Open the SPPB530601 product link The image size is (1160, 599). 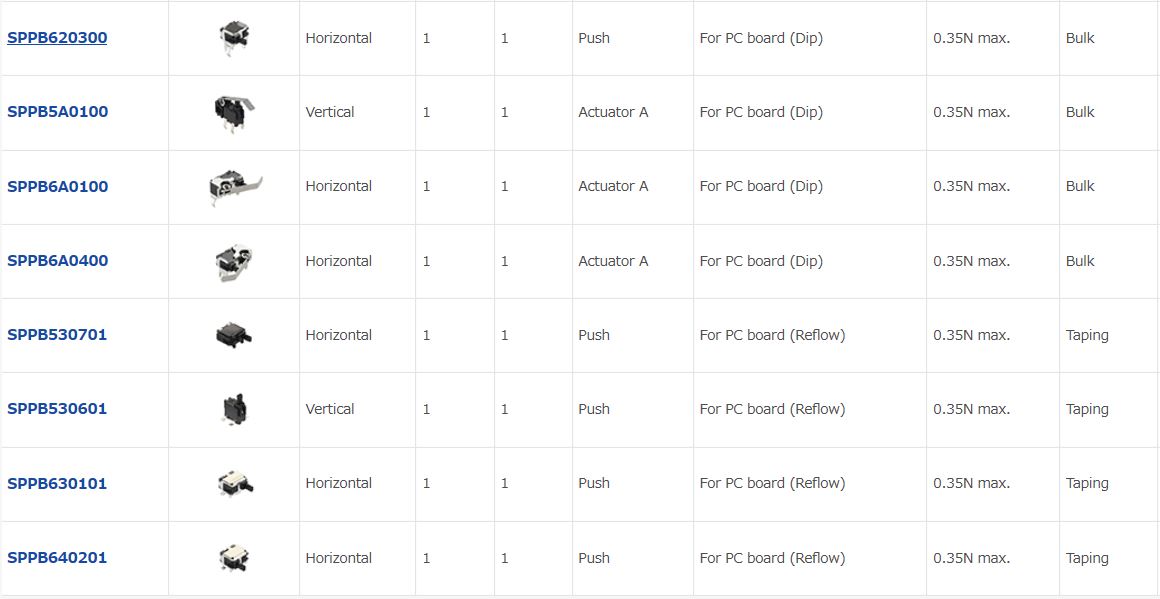click(57, 409)
